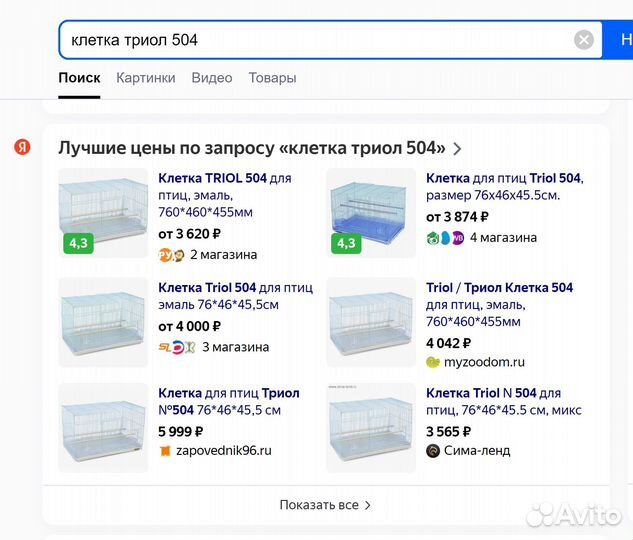The height and width of the screenshot is (540, 633).
Task: Open the Видео tab
Action: point(212,78)
